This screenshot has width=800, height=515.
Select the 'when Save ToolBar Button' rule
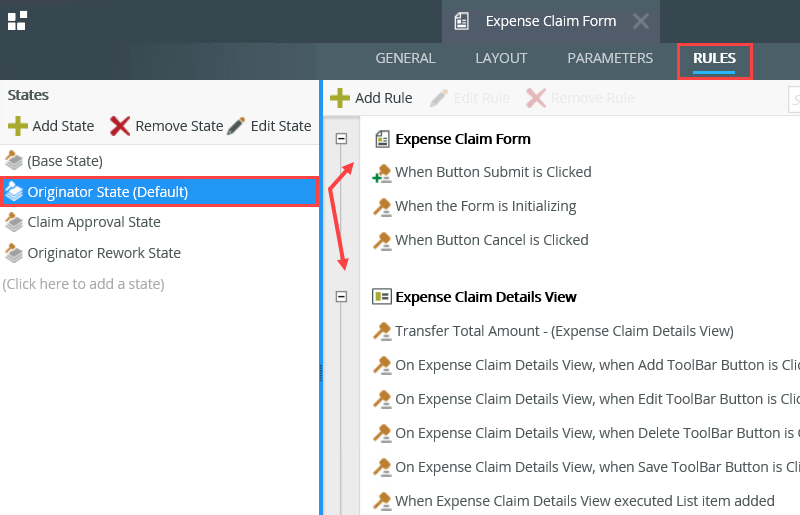597,467
